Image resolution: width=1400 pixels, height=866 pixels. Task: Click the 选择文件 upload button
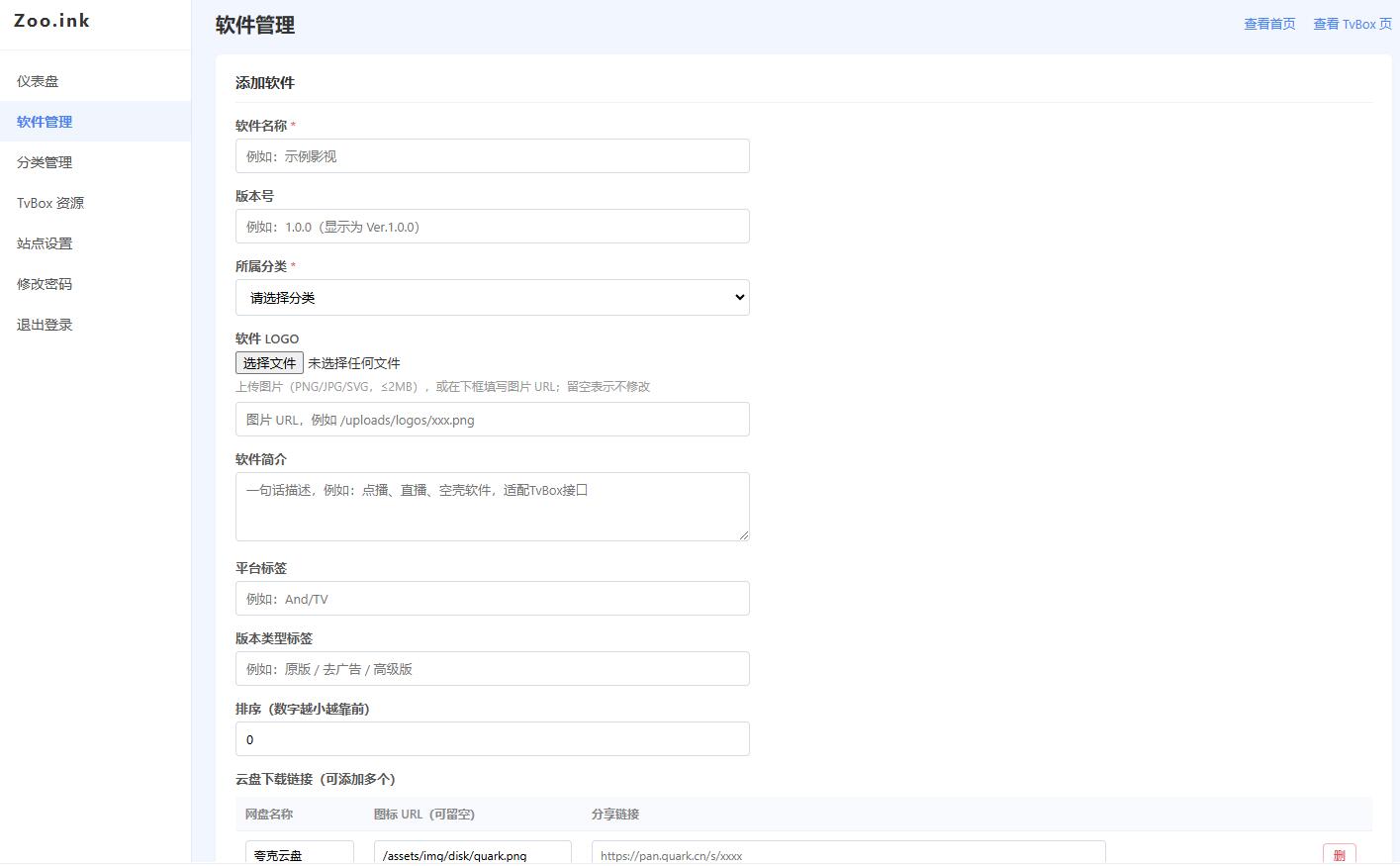pyautogui.click(x=269, y=363)
